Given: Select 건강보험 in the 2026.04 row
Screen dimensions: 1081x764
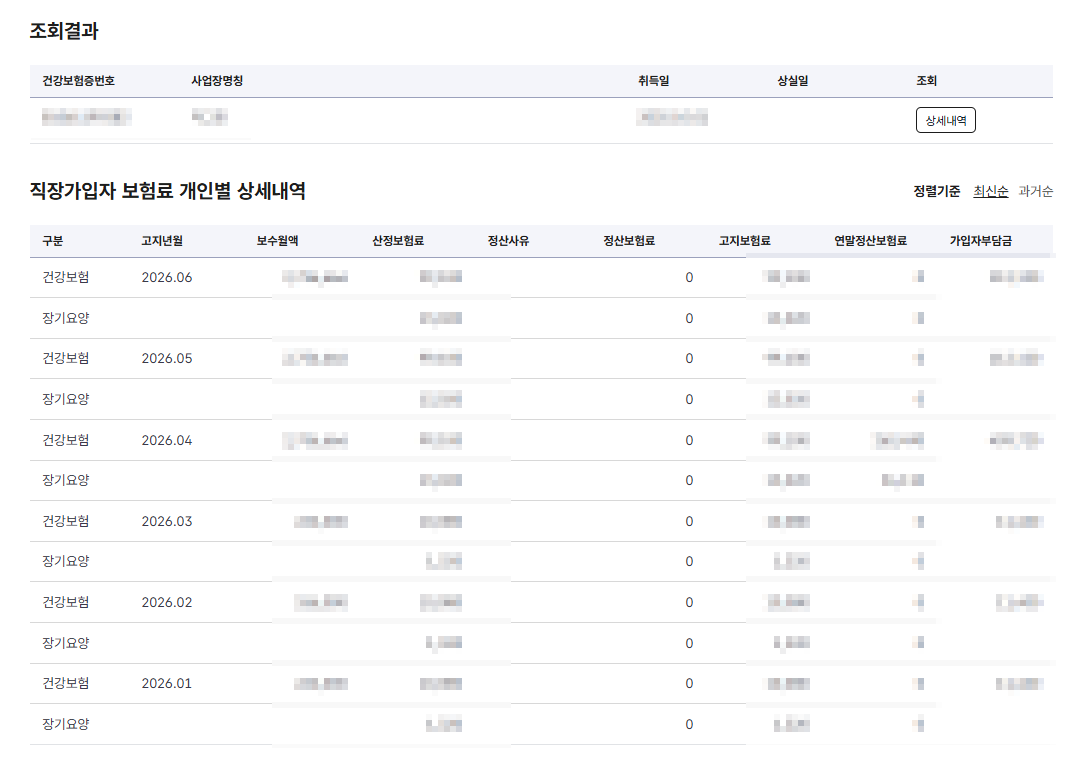Looking at the screenshot, I should tap(65, 440).
